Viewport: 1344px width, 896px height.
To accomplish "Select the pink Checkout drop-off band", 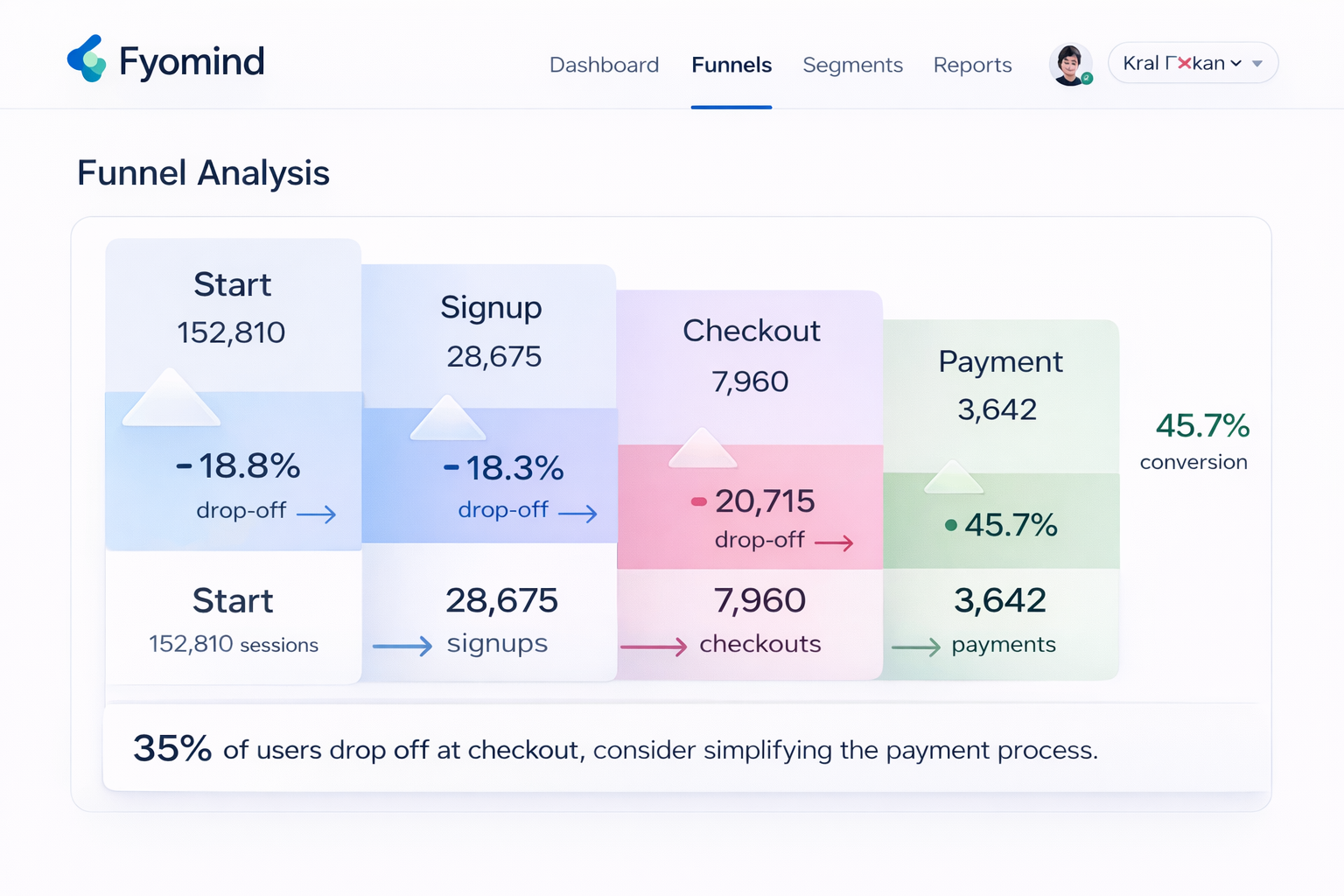I will (x=750, y=507).
